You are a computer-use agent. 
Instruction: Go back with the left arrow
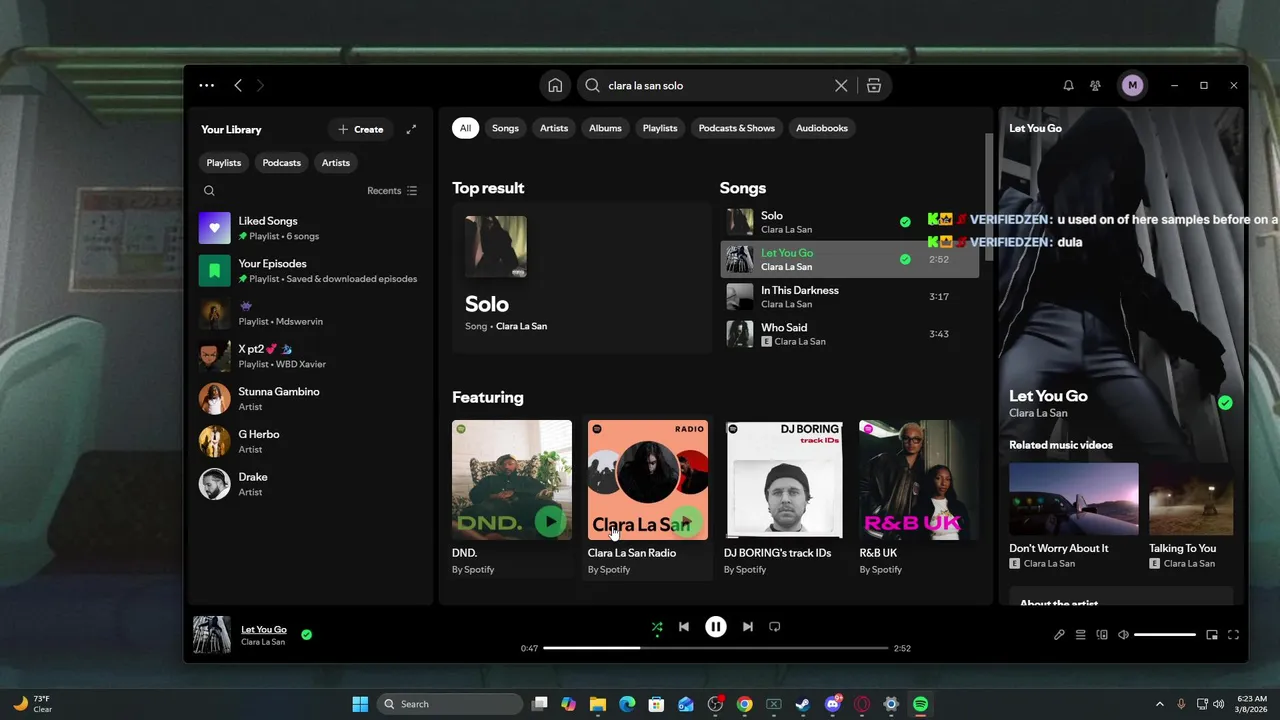coord(238,85)
